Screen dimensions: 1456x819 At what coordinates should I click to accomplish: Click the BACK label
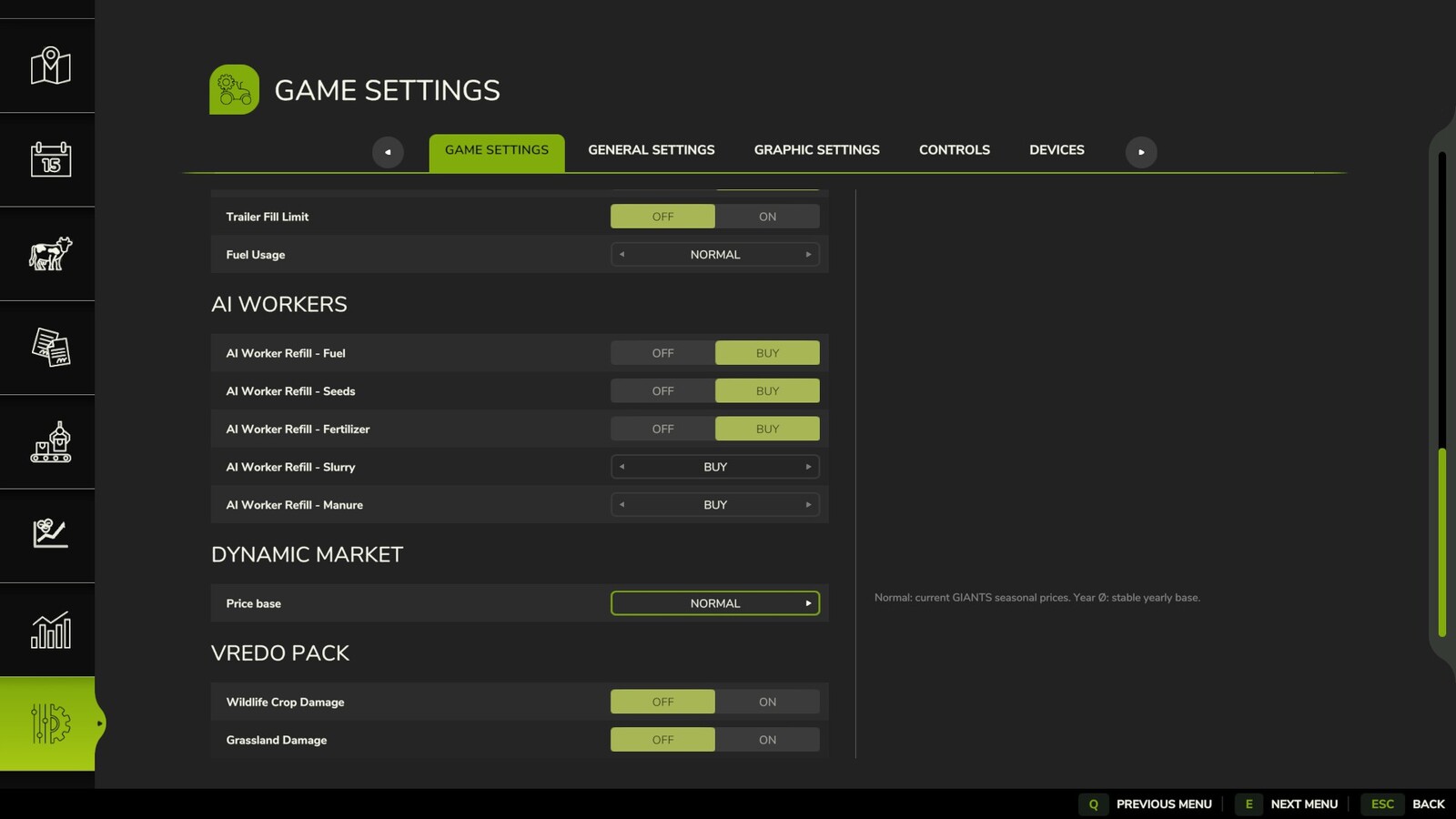pyautogui.click(x=1429, y=804)
